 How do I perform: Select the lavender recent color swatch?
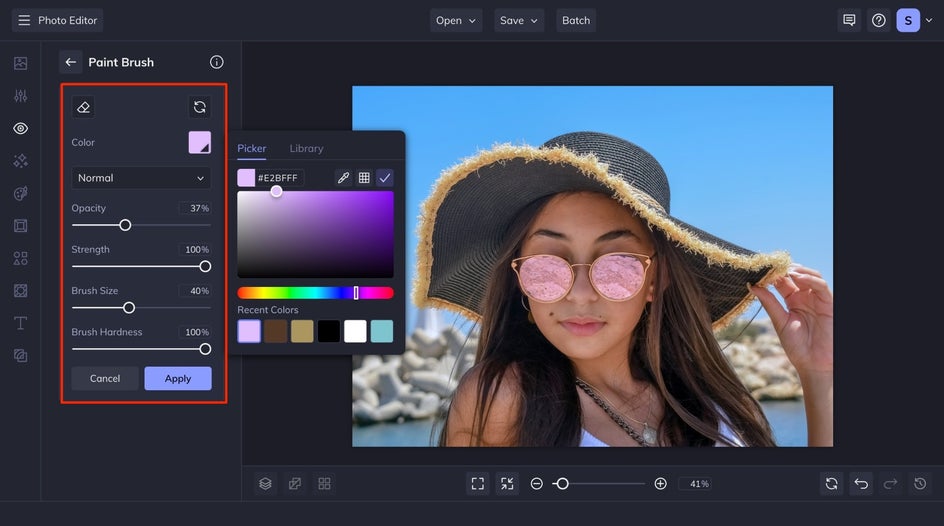249,331
